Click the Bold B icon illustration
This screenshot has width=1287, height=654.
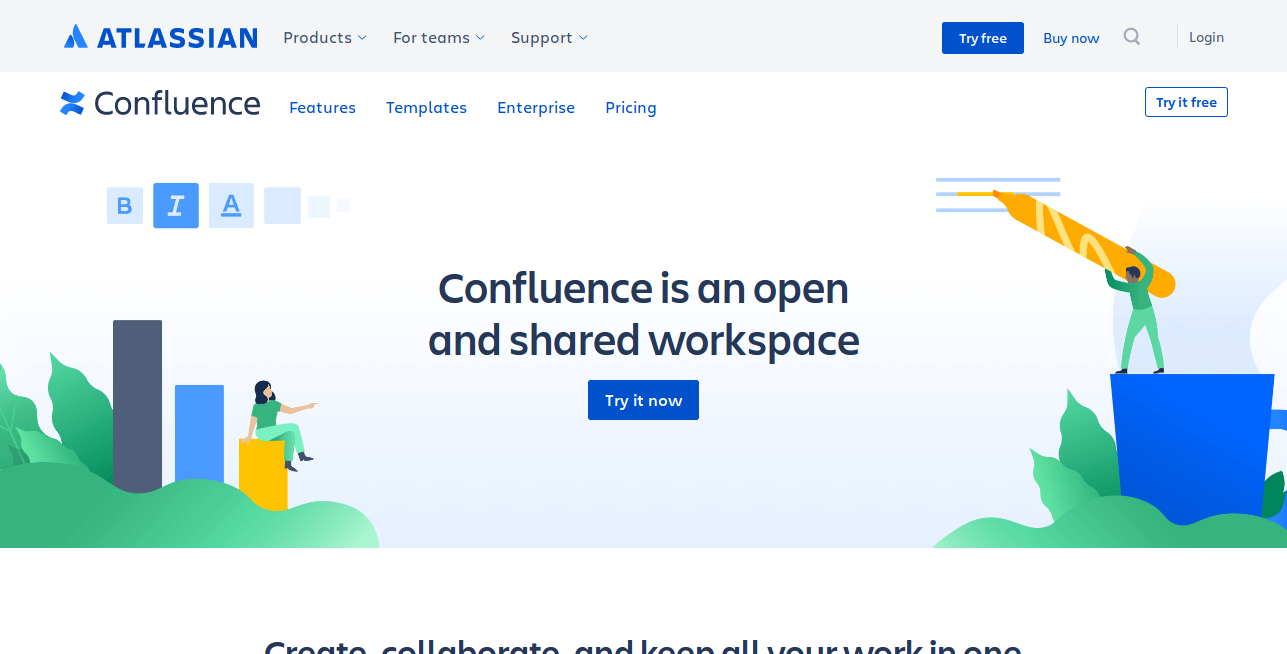125,206
